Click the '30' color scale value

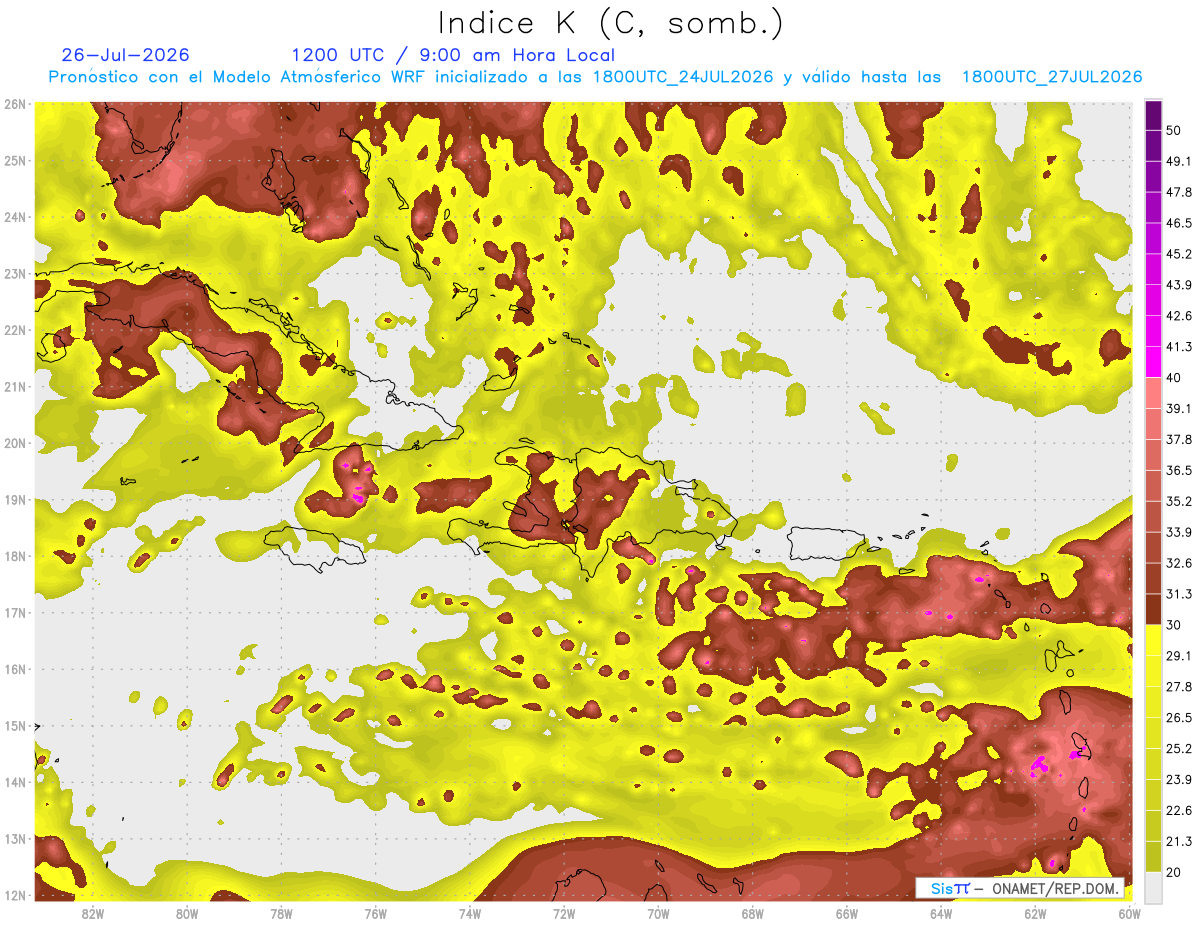(x=1173, y=625)
